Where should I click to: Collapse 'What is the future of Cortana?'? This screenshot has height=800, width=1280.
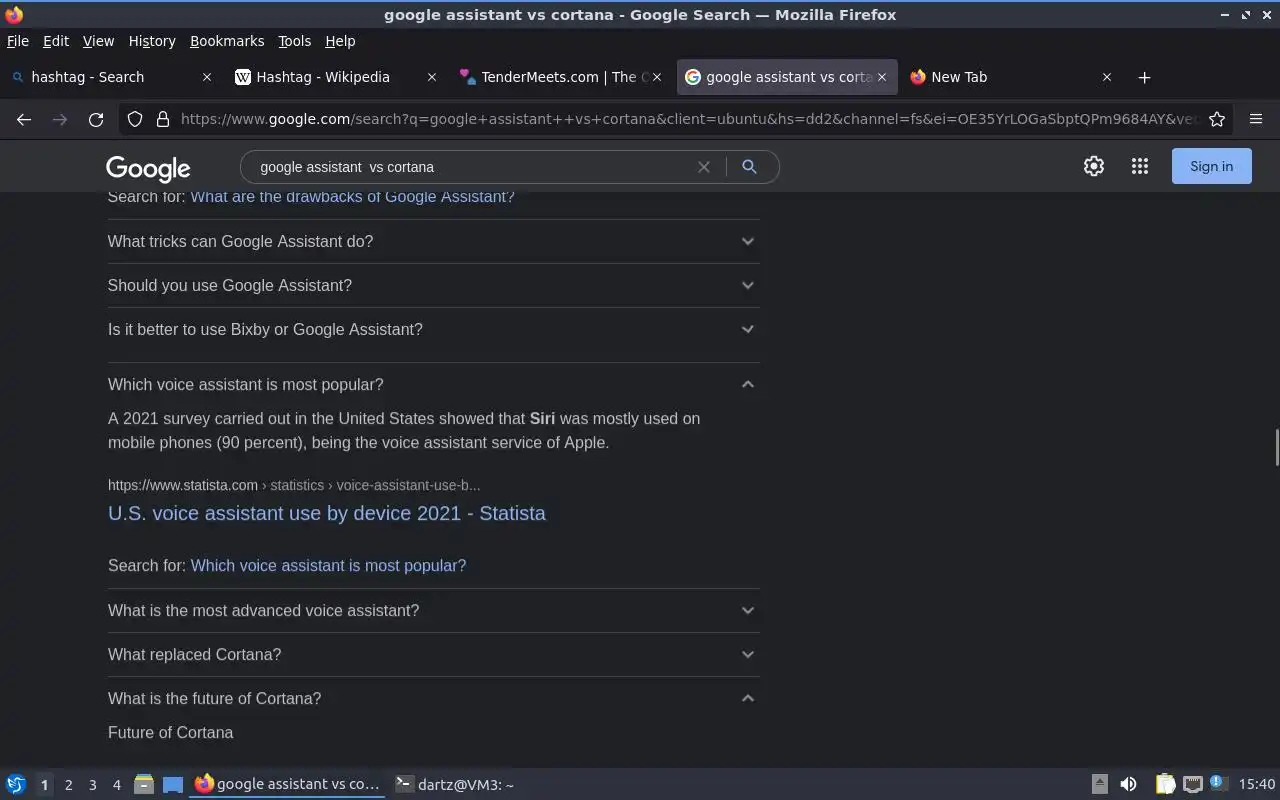[x=432, y=698]
